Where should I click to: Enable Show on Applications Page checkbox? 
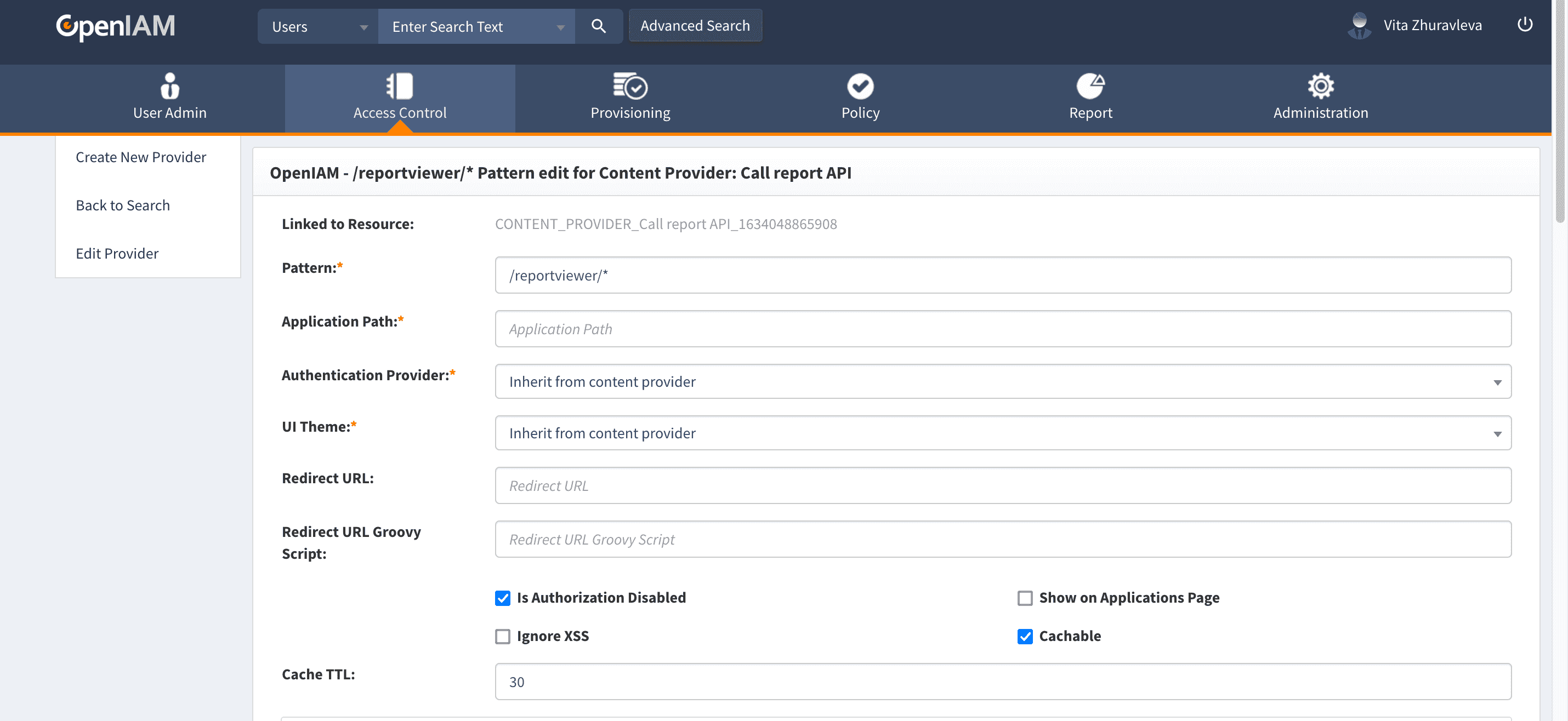tap(1025, 598)
